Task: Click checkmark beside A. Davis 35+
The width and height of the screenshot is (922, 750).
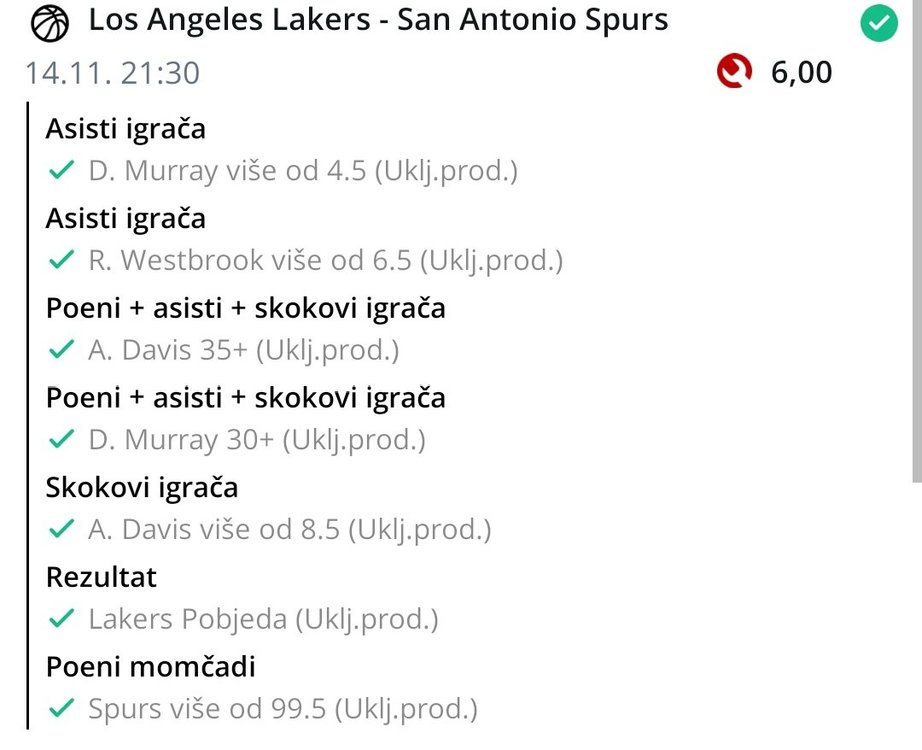Action: tap(62, 351)
